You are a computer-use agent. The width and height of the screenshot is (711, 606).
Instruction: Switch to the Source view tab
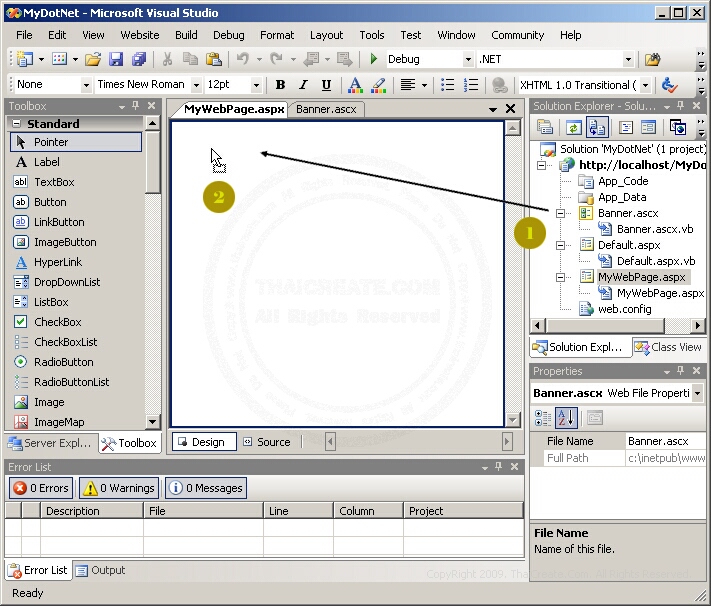click(268, 442)
